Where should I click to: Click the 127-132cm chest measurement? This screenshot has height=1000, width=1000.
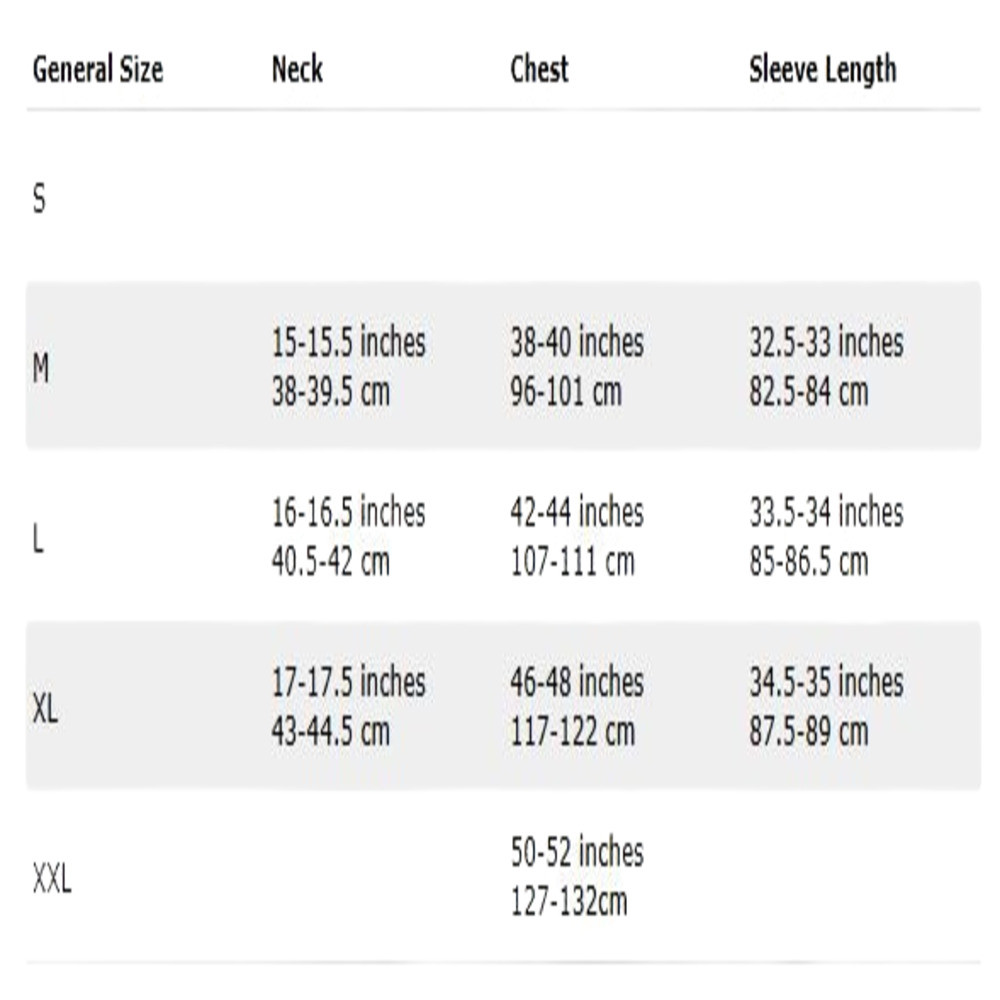coord(569,902)
